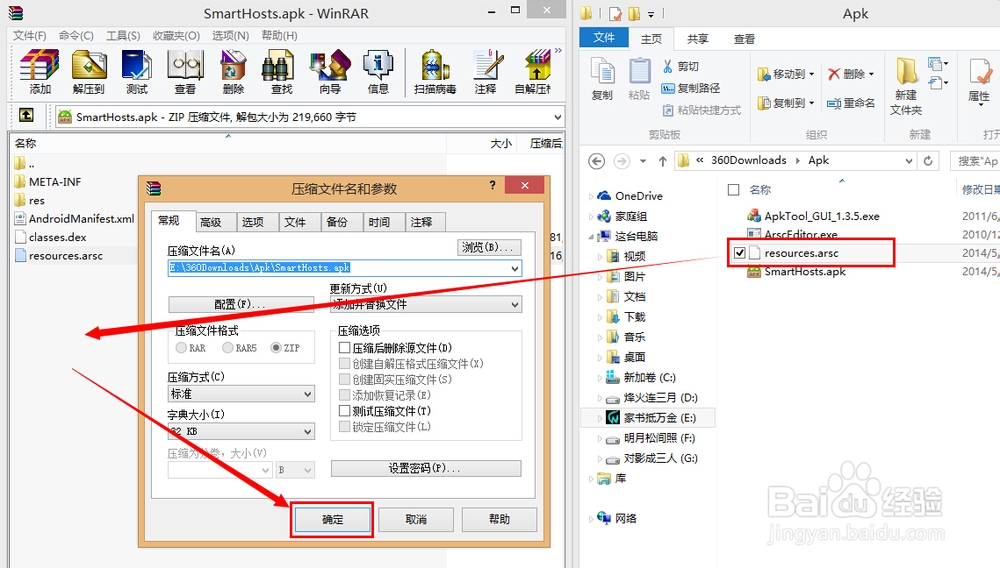Image resolution: width=1000 pixels, height=568 pixels.
Task: Click the 属性 (Properties) ribbon icon
Action: click(x=979, y=80)
